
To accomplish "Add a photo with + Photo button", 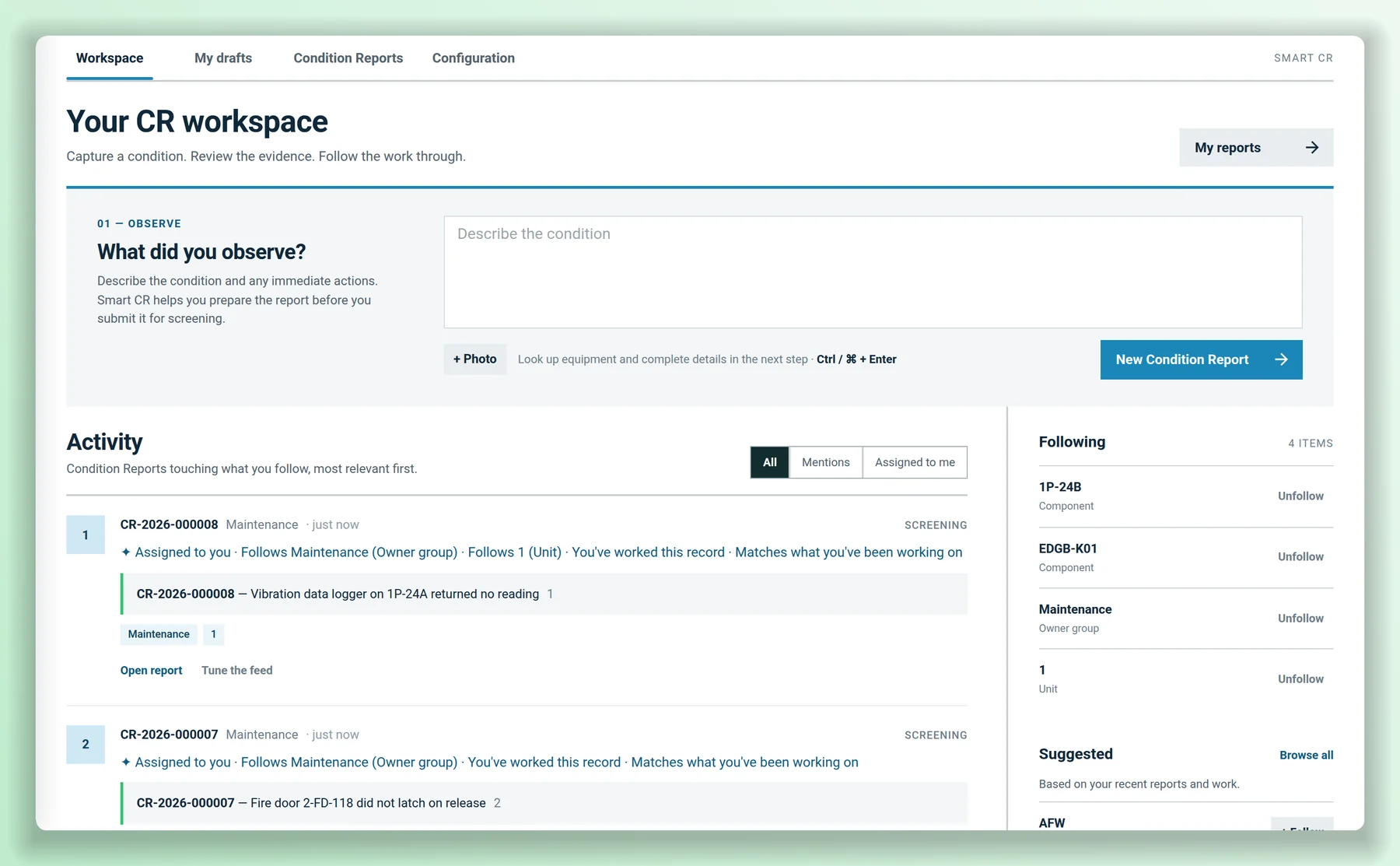I will click(475, 359).
